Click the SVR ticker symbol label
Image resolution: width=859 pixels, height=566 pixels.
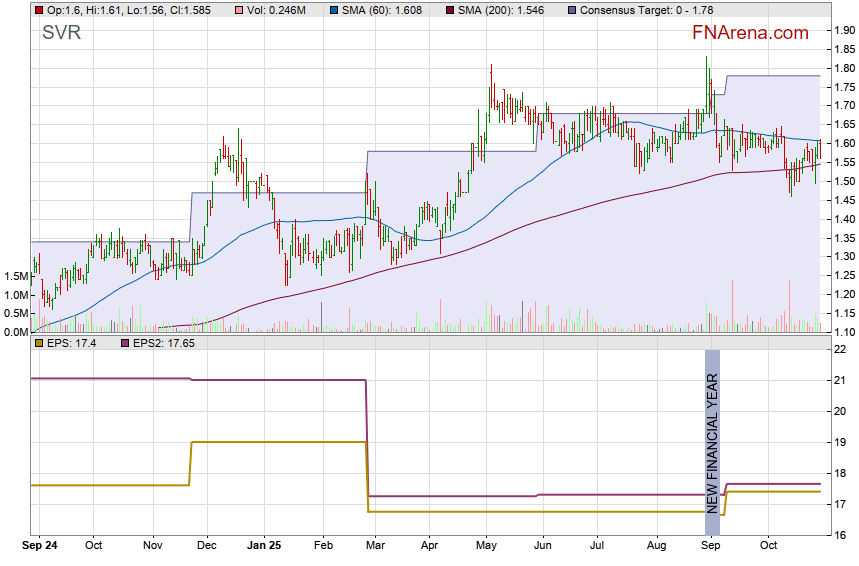click(x=61, y=33)
